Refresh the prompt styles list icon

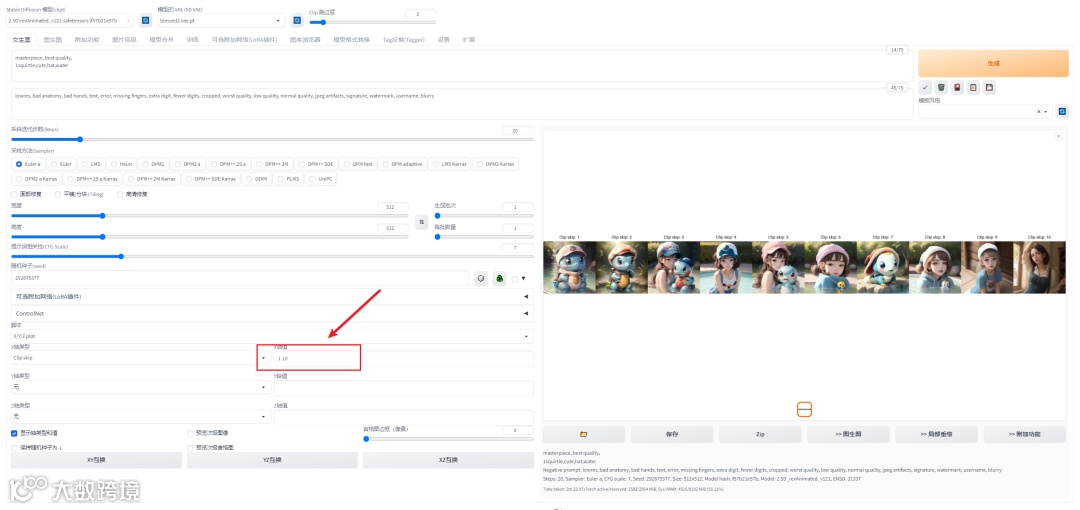coord(1062,112)
